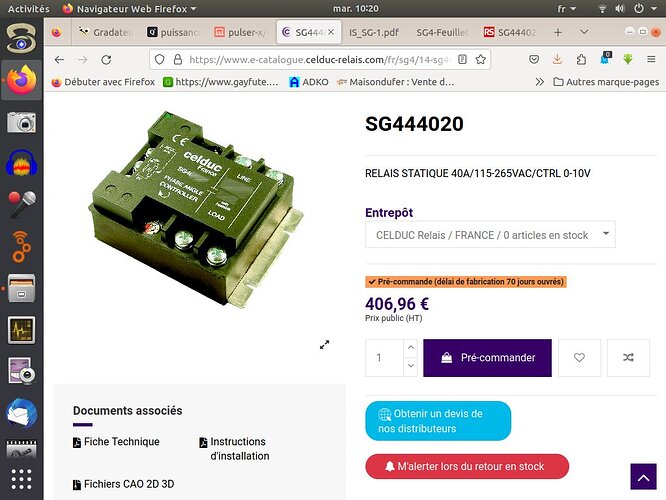Reload the page in Firefox
This screenshot has height=500, width=666.
[106, 59]
